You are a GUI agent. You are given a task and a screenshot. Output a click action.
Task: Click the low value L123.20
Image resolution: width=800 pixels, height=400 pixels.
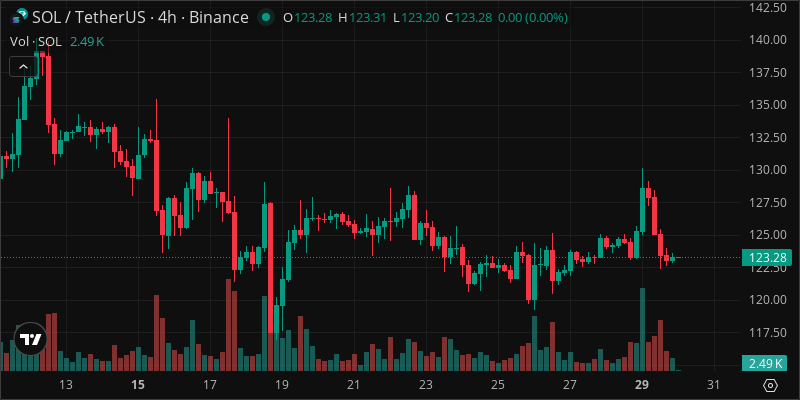(x=415, y=18)
